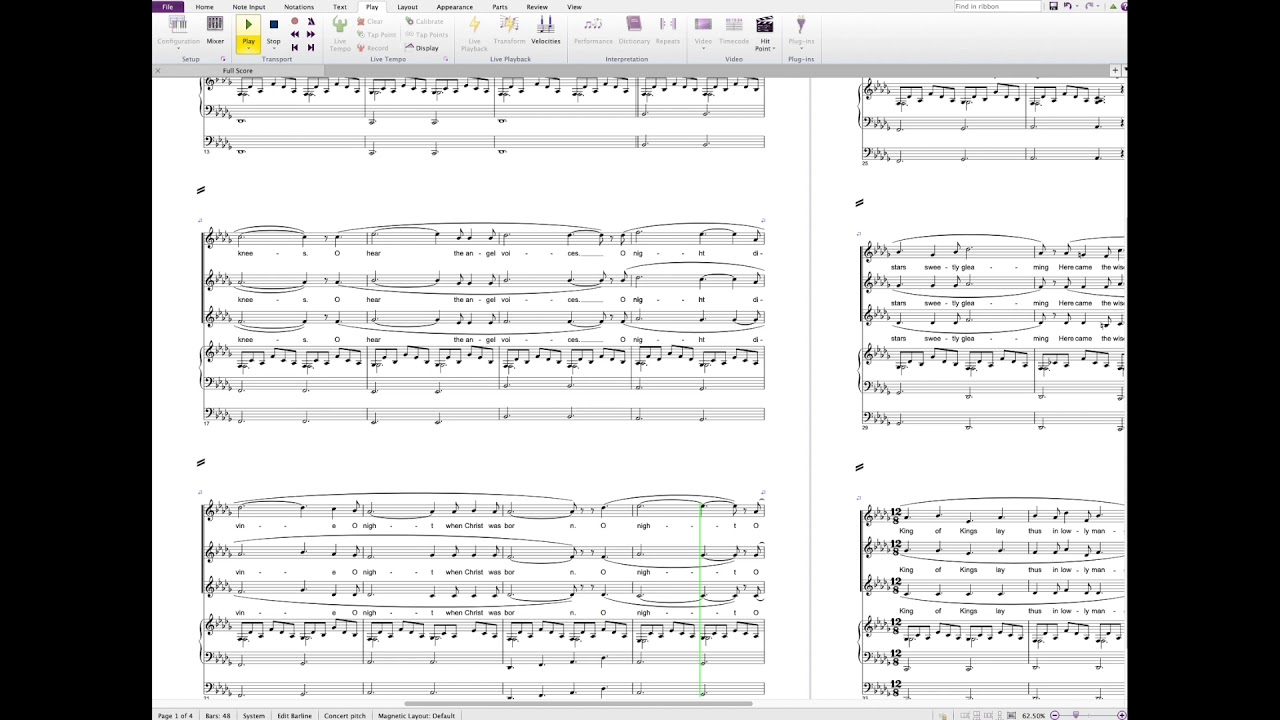This screenshot has height=720, width=1280.
Task: Click the Undo arrow icon
Action: [x=1067, y=6]
